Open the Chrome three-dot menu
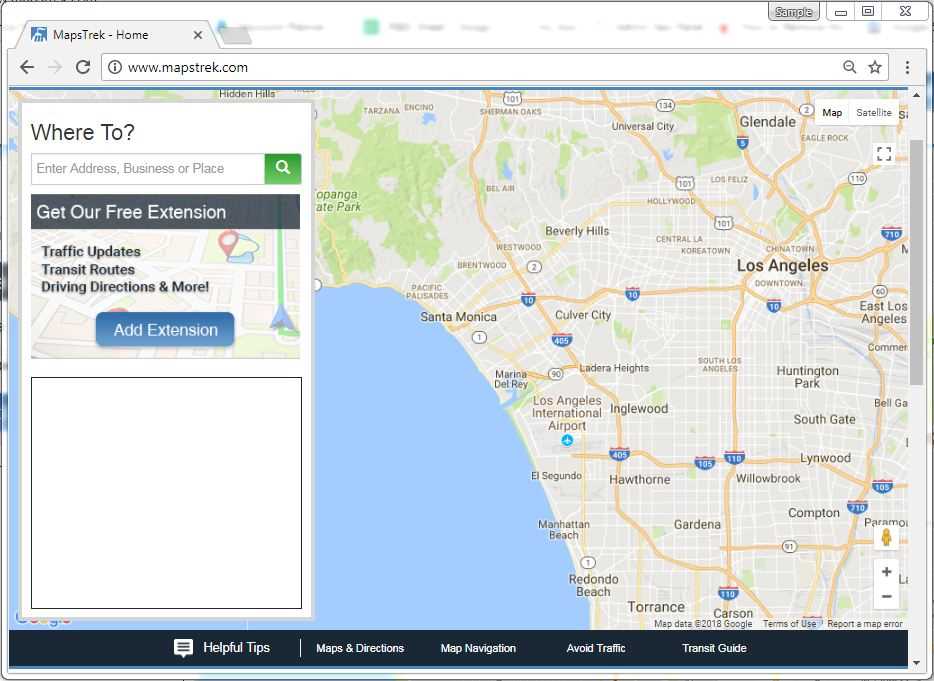Viewport: 934px width, 681px height. point(907,67)
